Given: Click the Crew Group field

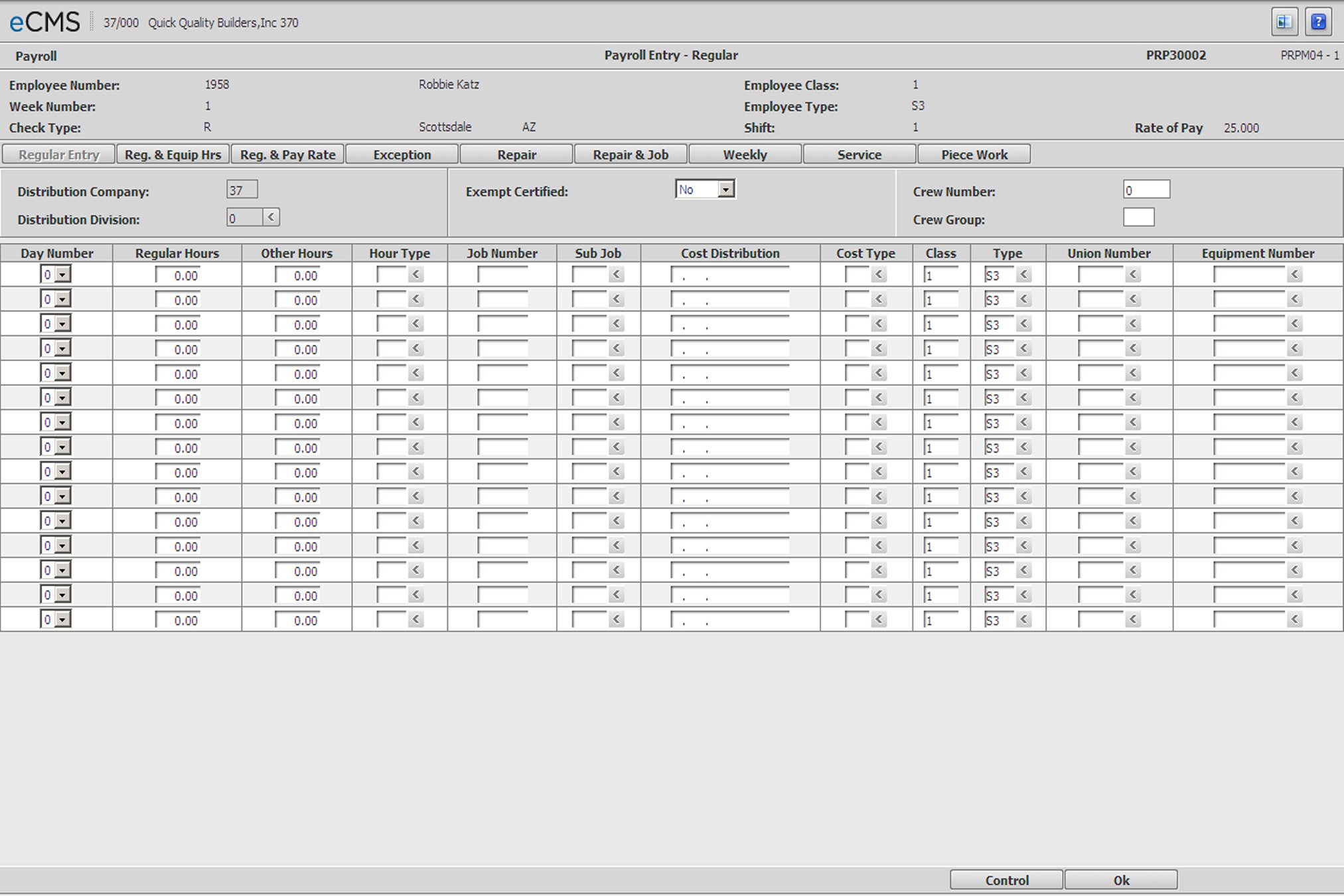Looking at the screenshot, I should pos(1138,217).
